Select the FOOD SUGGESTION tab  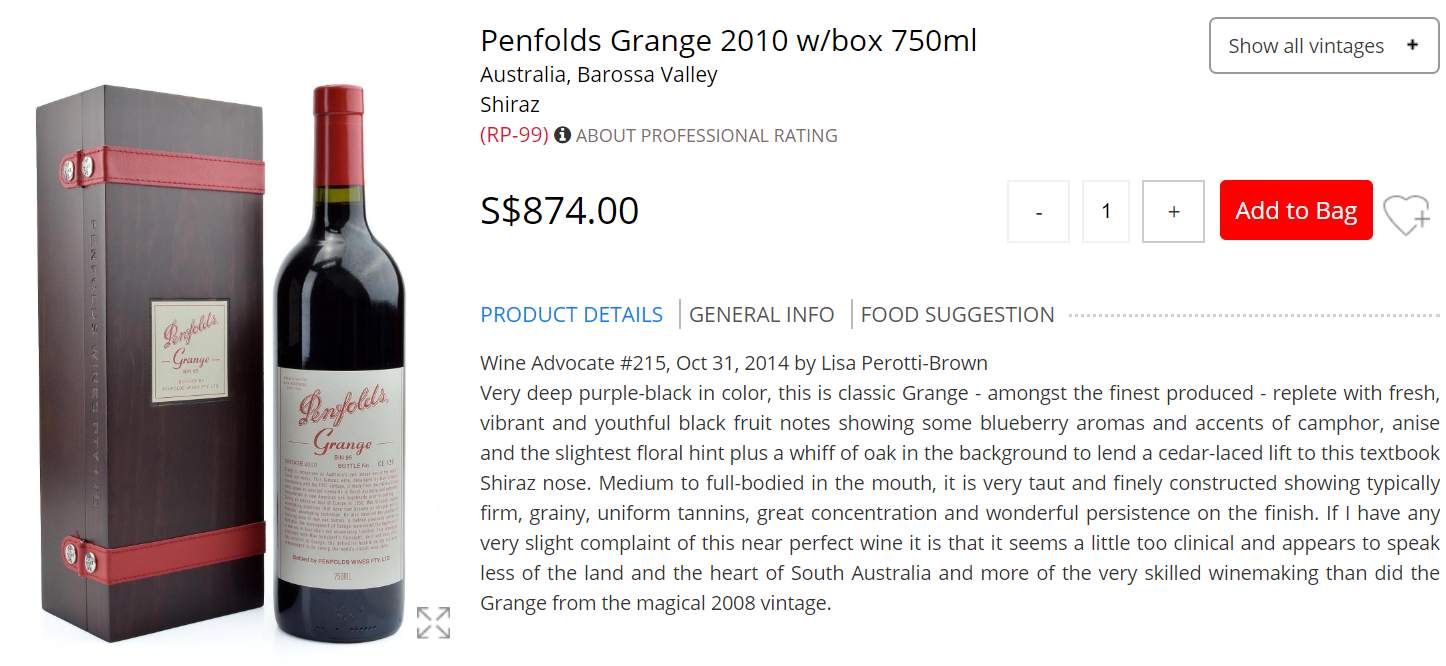(x=957, y=315)
